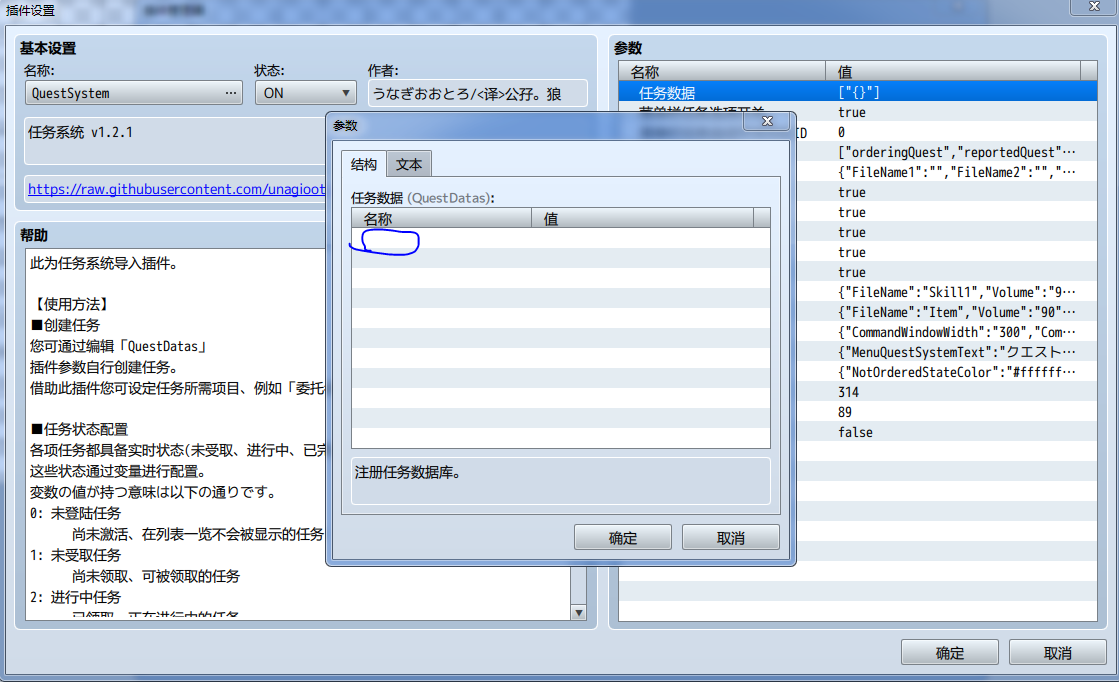This screenshot has width=1119, height=682.
Task: Click the help panel's scroll-down arrow
Action: pos(579,612)
